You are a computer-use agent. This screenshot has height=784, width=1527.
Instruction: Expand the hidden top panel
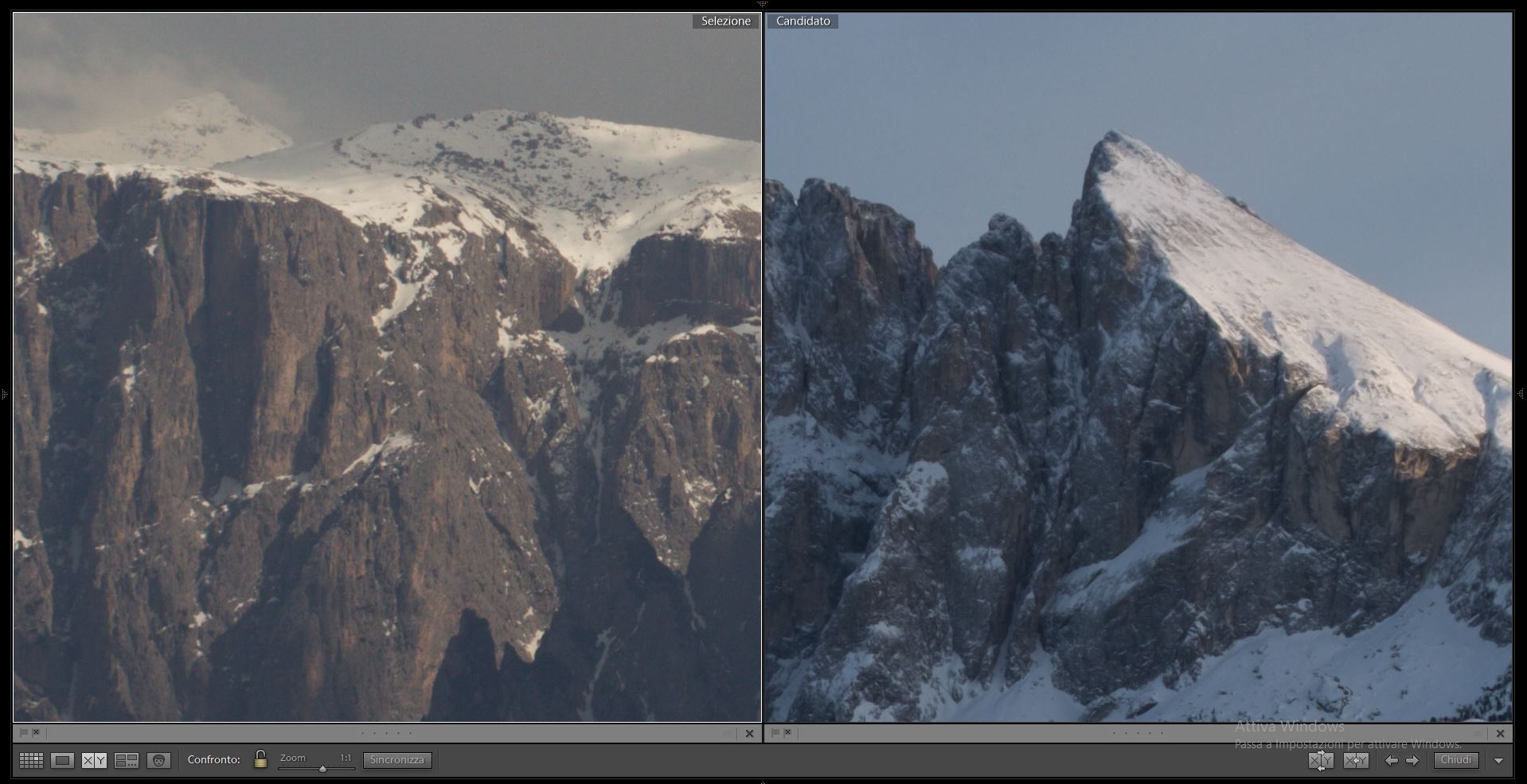pos(763,4)
